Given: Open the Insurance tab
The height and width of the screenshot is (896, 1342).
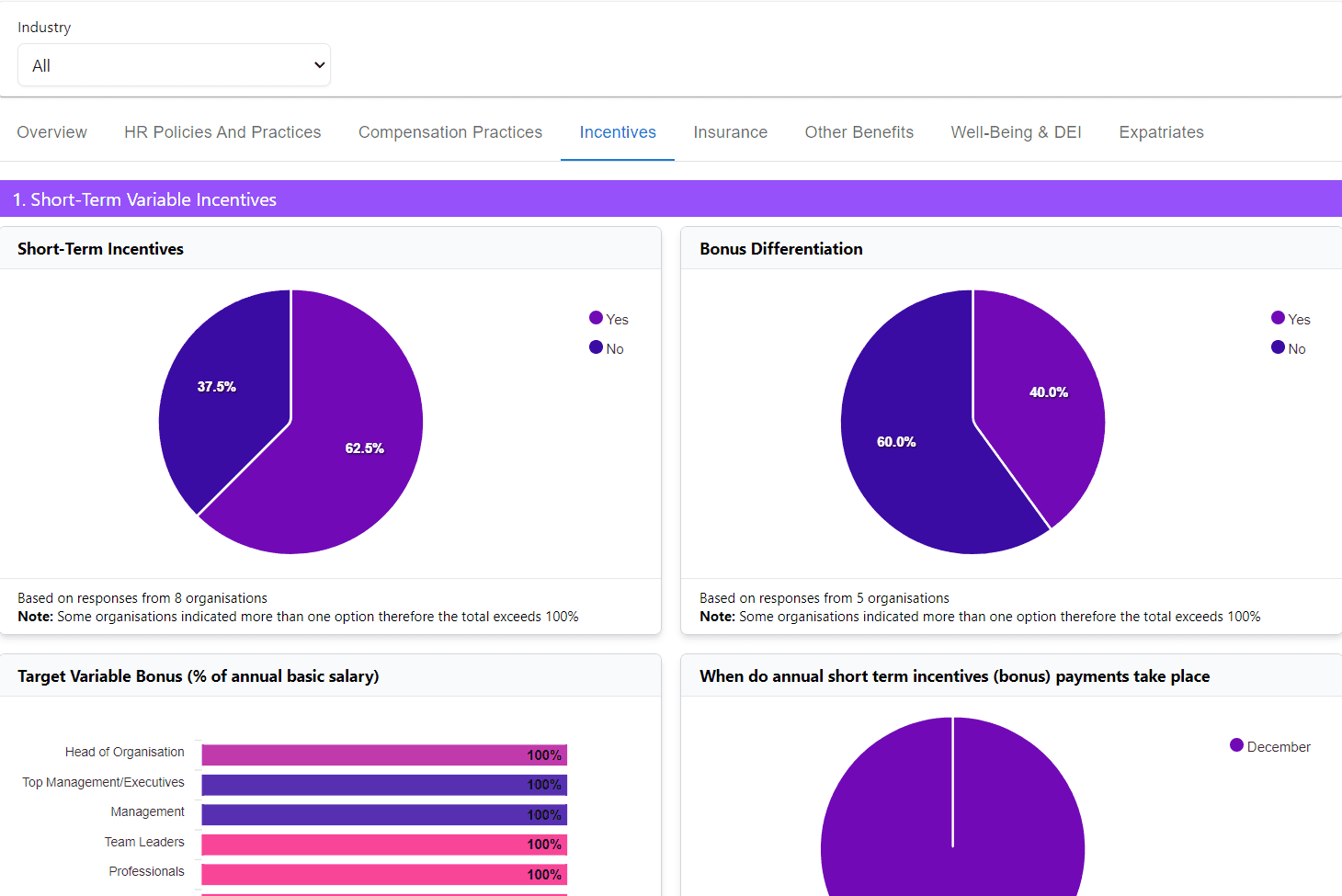Looking at the screenshot, I should [731, 132].
